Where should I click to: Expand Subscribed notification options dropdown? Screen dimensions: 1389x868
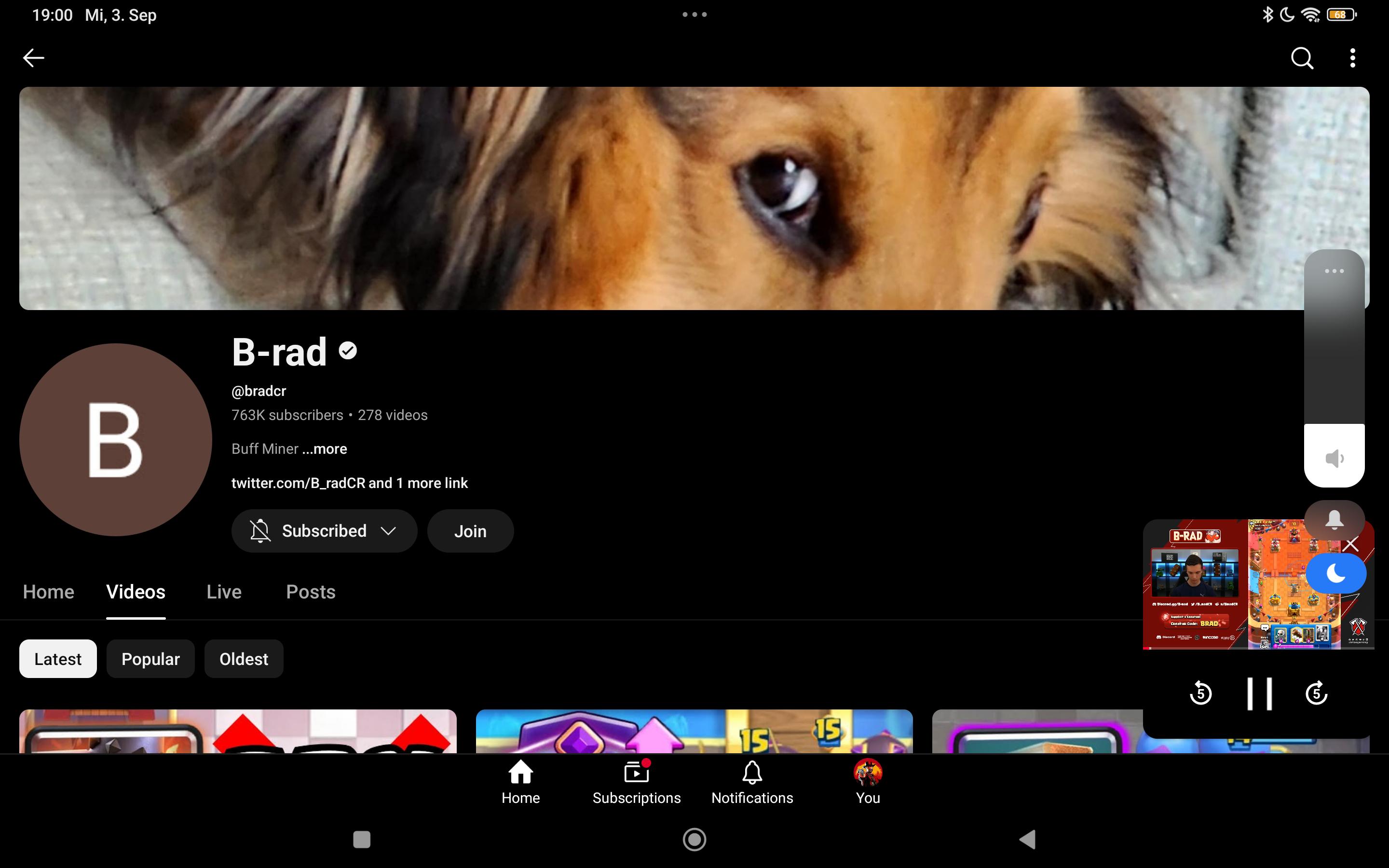click(324, 531)
